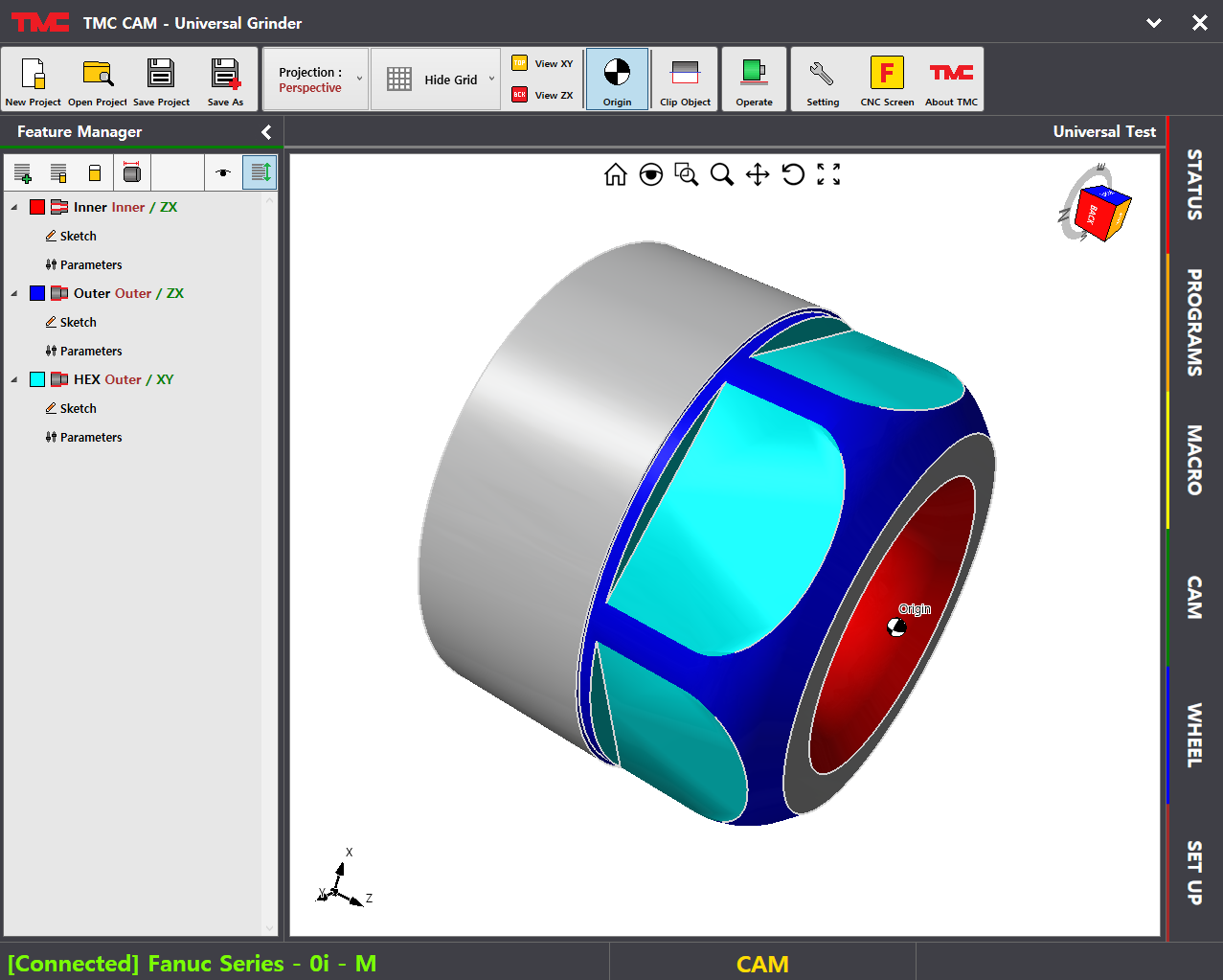Toggle the eye visibility icon in Feature Manager
Image resolution: width=1223 pixels, height=980 pixels.
[x=223, y=173]
